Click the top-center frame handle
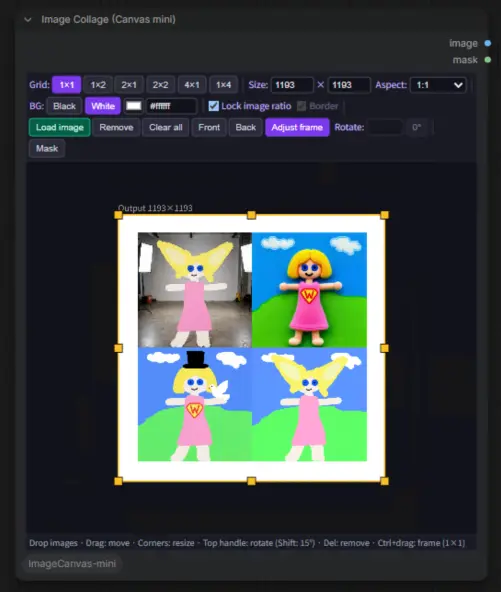Image resolution: width=501 pixels, height=592 pixels. [x=251, y=215]
